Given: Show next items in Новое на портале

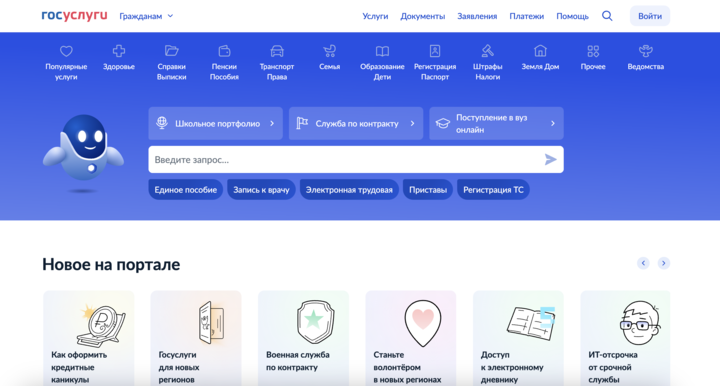Looking at the screenshot, I should (x=664, y=263).
